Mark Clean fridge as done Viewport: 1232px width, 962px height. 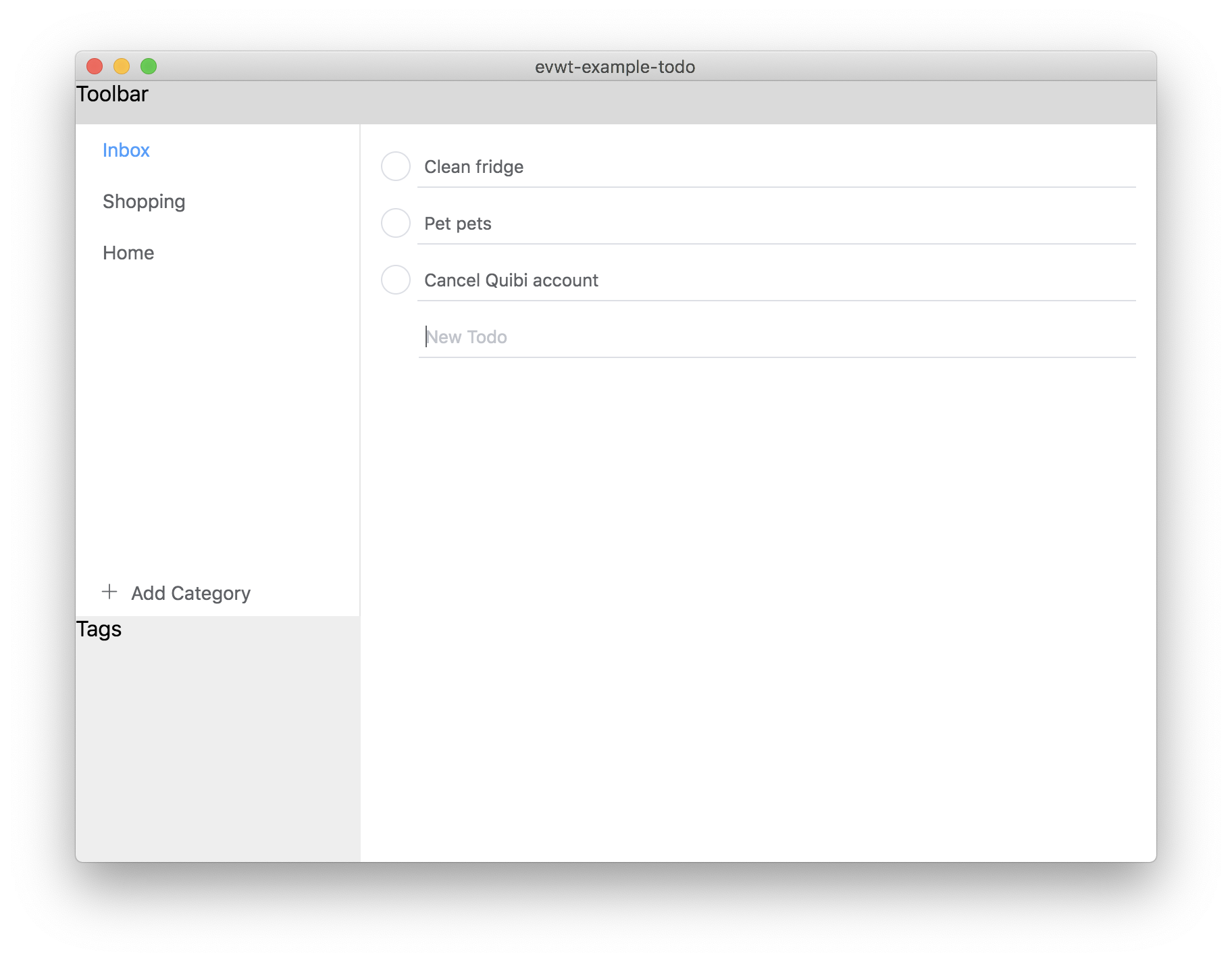coord(396,166)
